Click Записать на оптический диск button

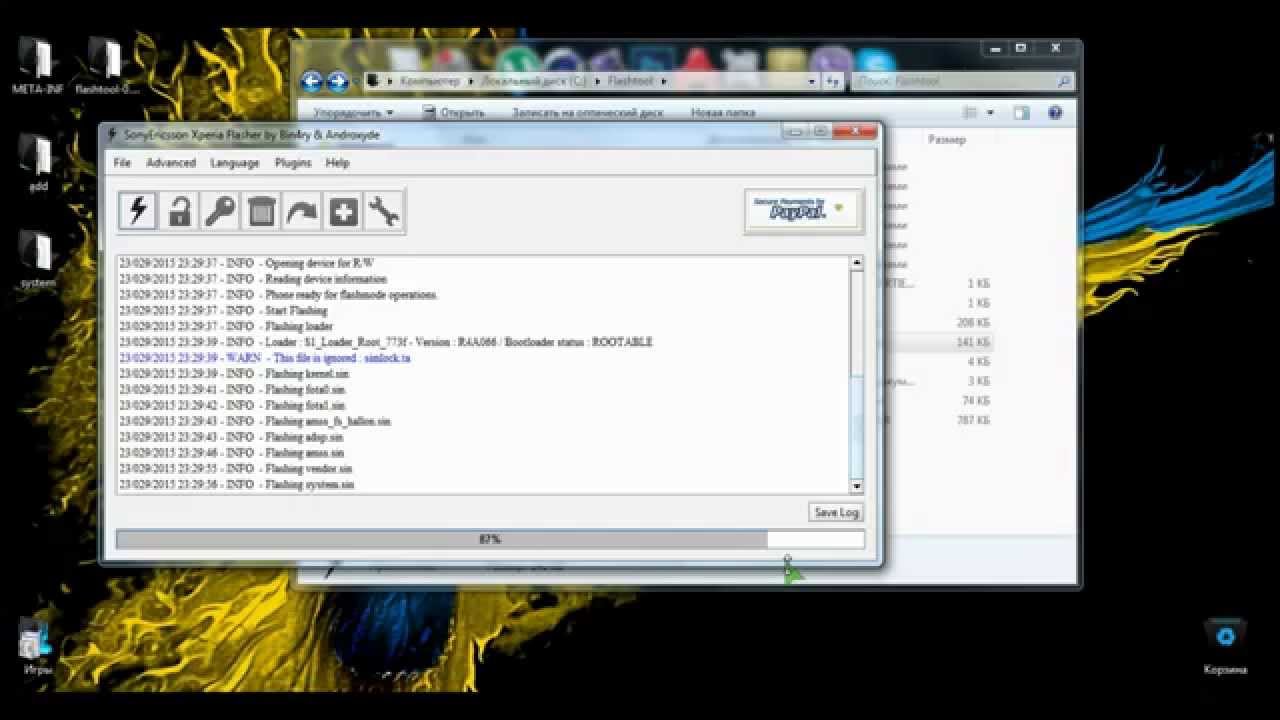coord(587,113)
